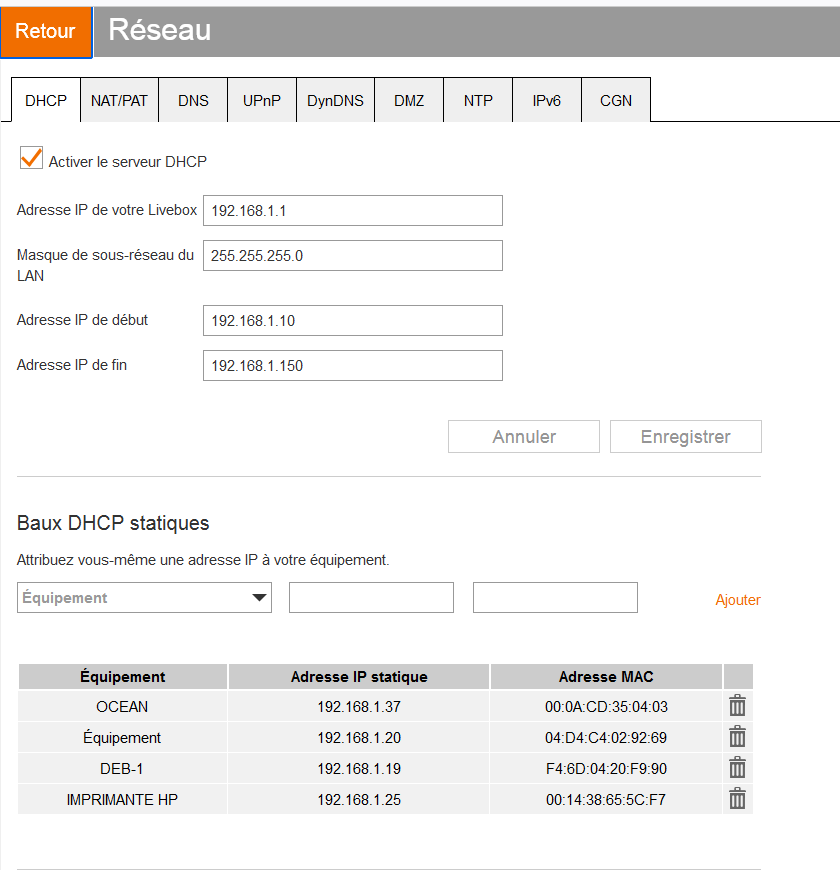840x870 pixels.
Task: Delete the 192.168.1.20 static lease
Action: pyautogui.click(x=737, y=737)
